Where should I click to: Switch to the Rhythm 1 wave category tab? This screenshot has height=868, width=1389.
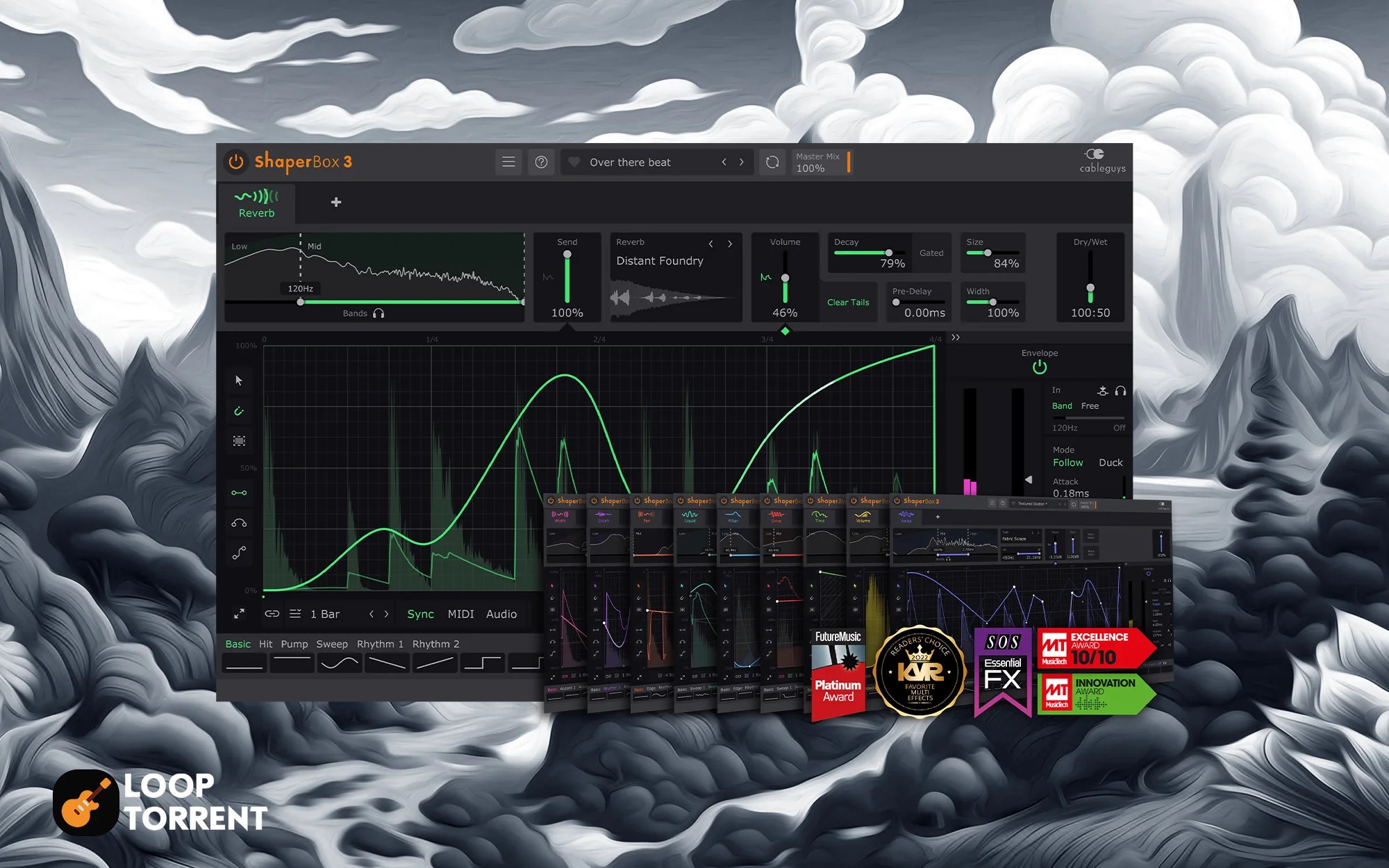(380, 644)
